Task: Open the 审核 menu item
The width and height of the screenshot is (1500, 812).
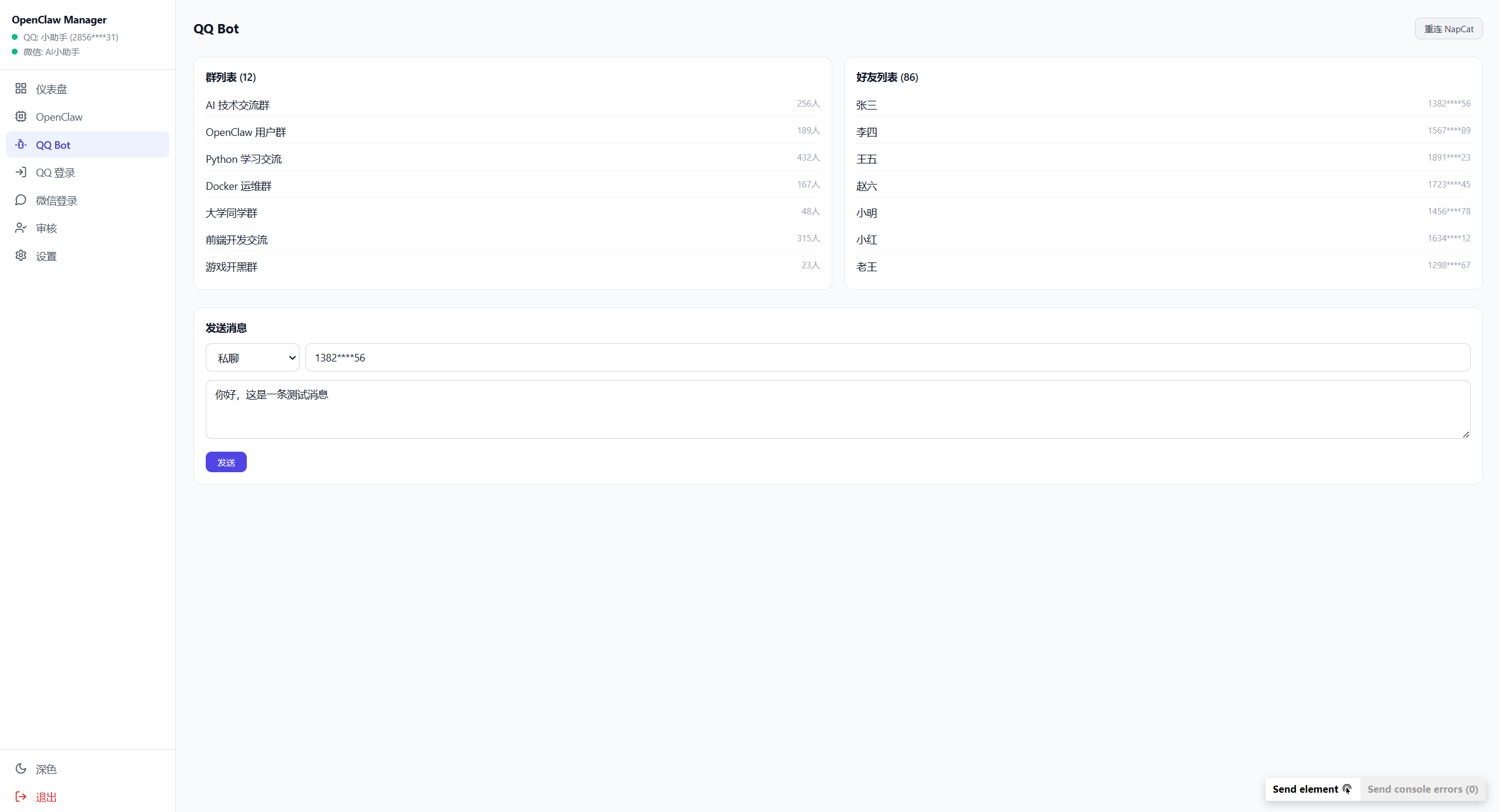Action: pos(87,228)
